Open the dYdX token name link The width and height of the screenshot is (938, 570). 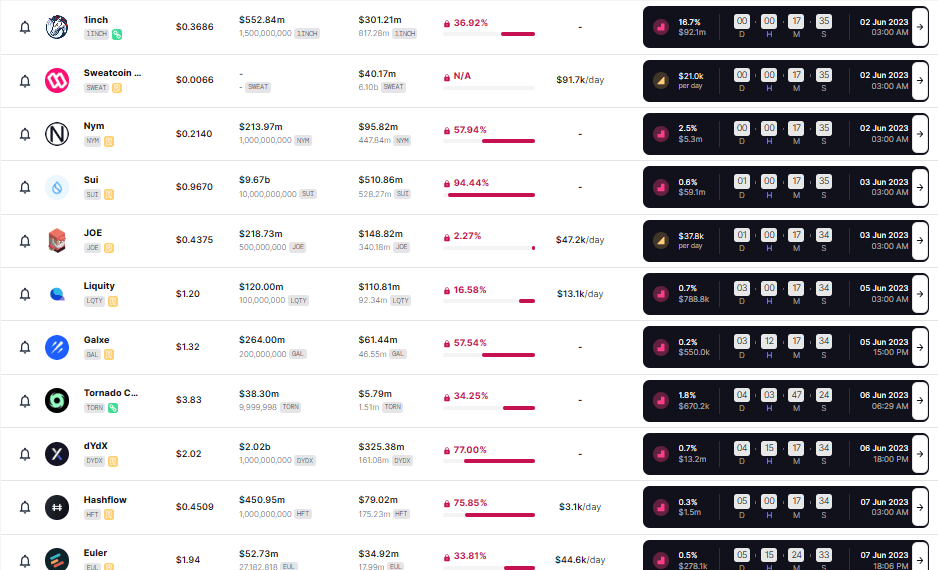[96, 446]
